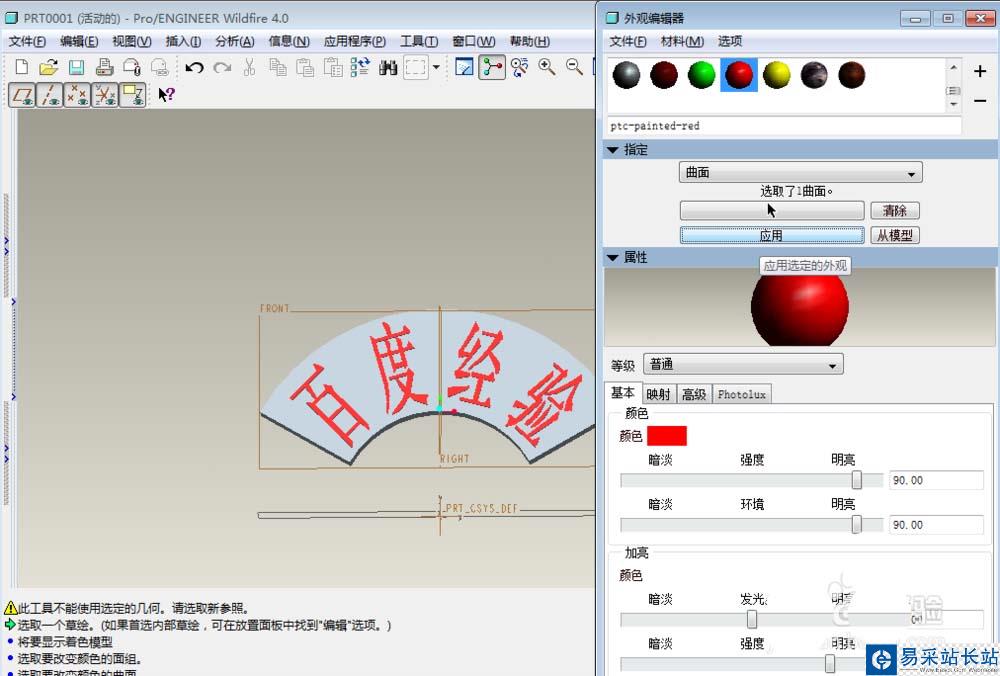Open the 曲面 assignment dropdown

[x=800, y=173]
